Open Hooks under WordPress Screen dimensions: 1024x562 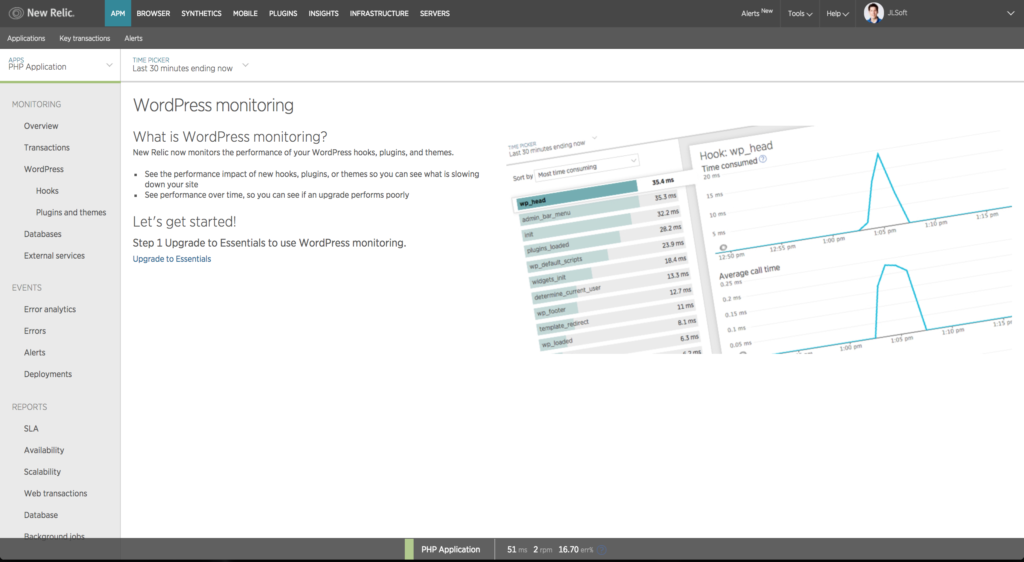[x=47, y=191]
